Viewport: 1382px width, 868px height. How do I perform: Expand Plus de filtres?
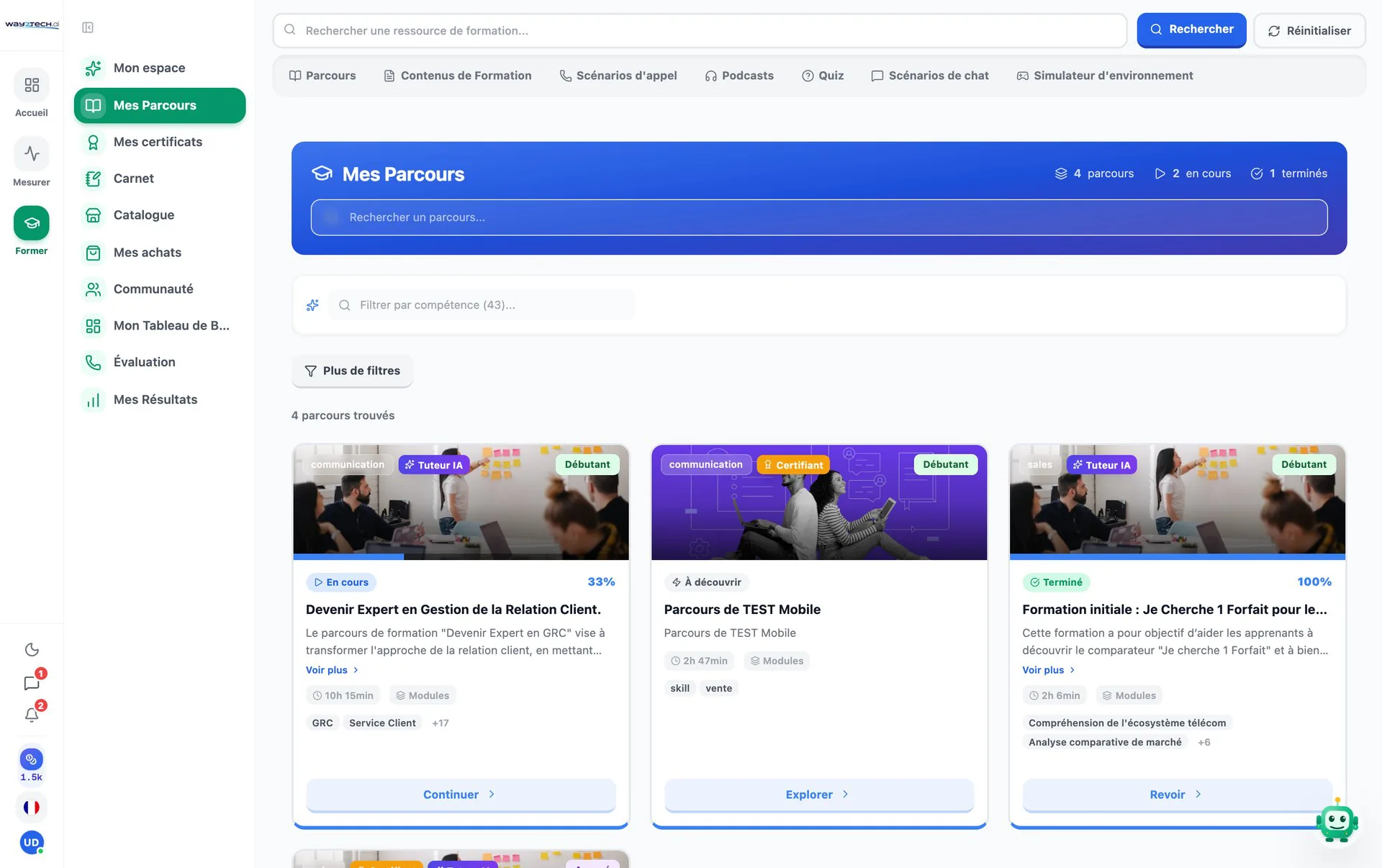point(352,371)
